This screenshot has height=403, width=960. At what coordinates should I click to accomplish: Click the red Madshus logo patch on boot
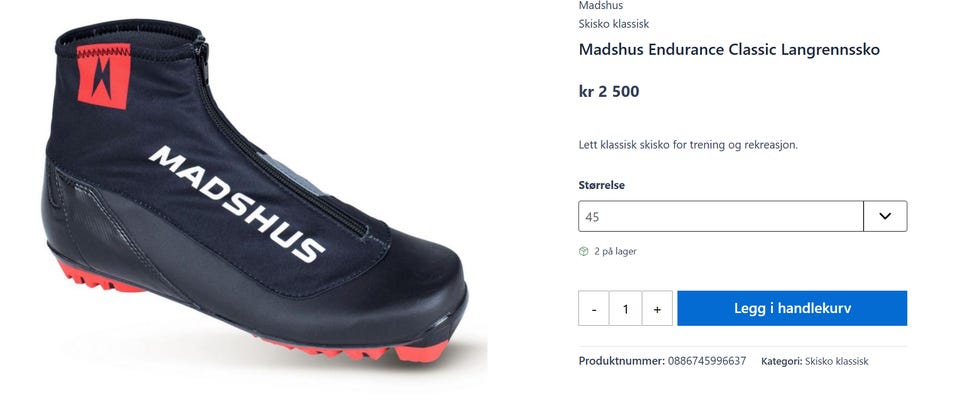tap(103, 75)
